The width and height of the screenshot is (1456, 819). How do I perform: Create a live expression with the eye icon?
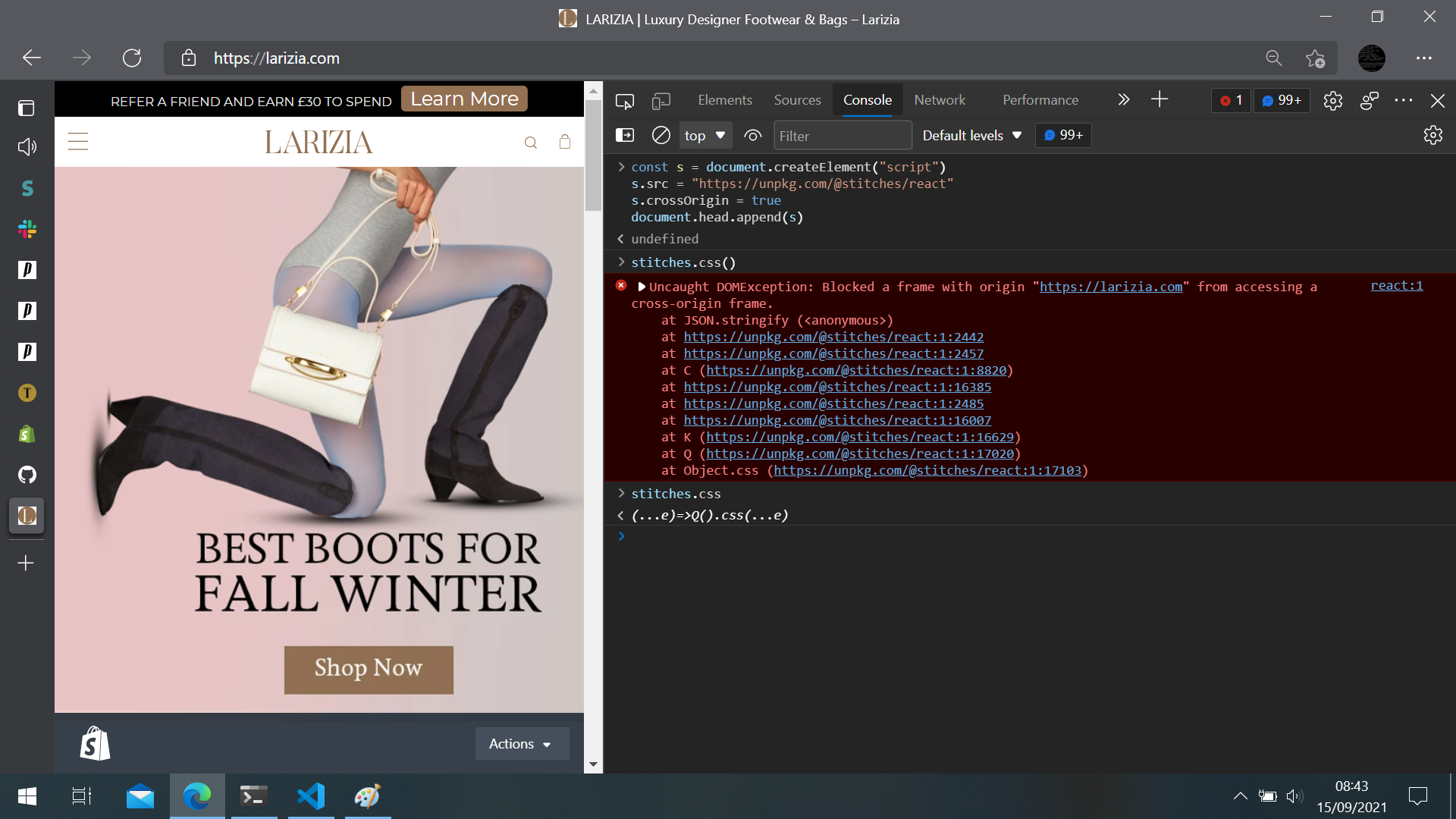(753, 135)
